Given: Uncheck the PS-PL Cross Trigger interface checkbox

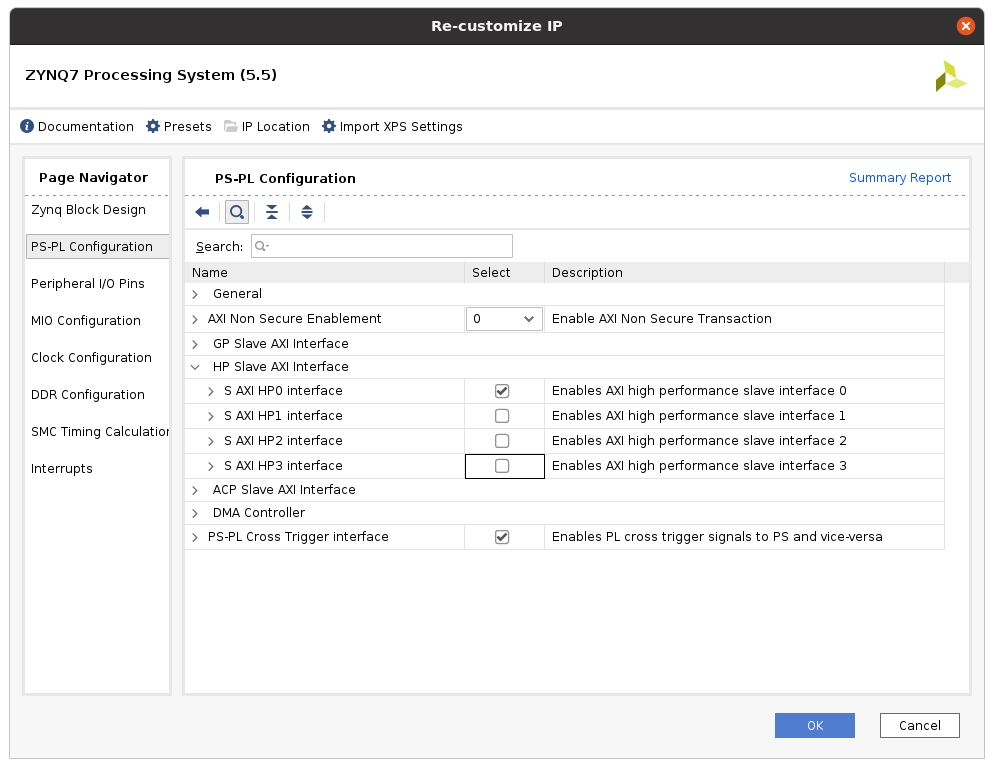Looking at the screenshot, I should [x=502, y=537].
